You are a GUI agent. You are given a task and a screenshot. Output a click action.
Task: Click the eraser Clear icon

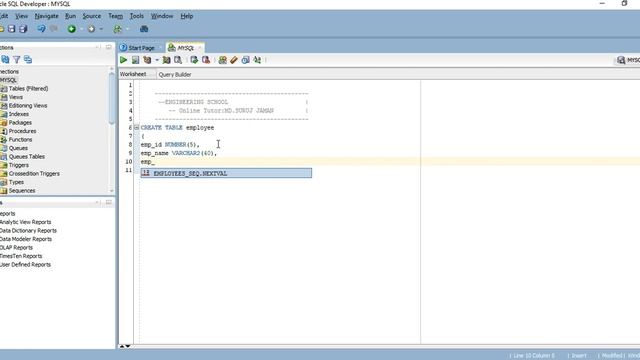pos(234,60)
